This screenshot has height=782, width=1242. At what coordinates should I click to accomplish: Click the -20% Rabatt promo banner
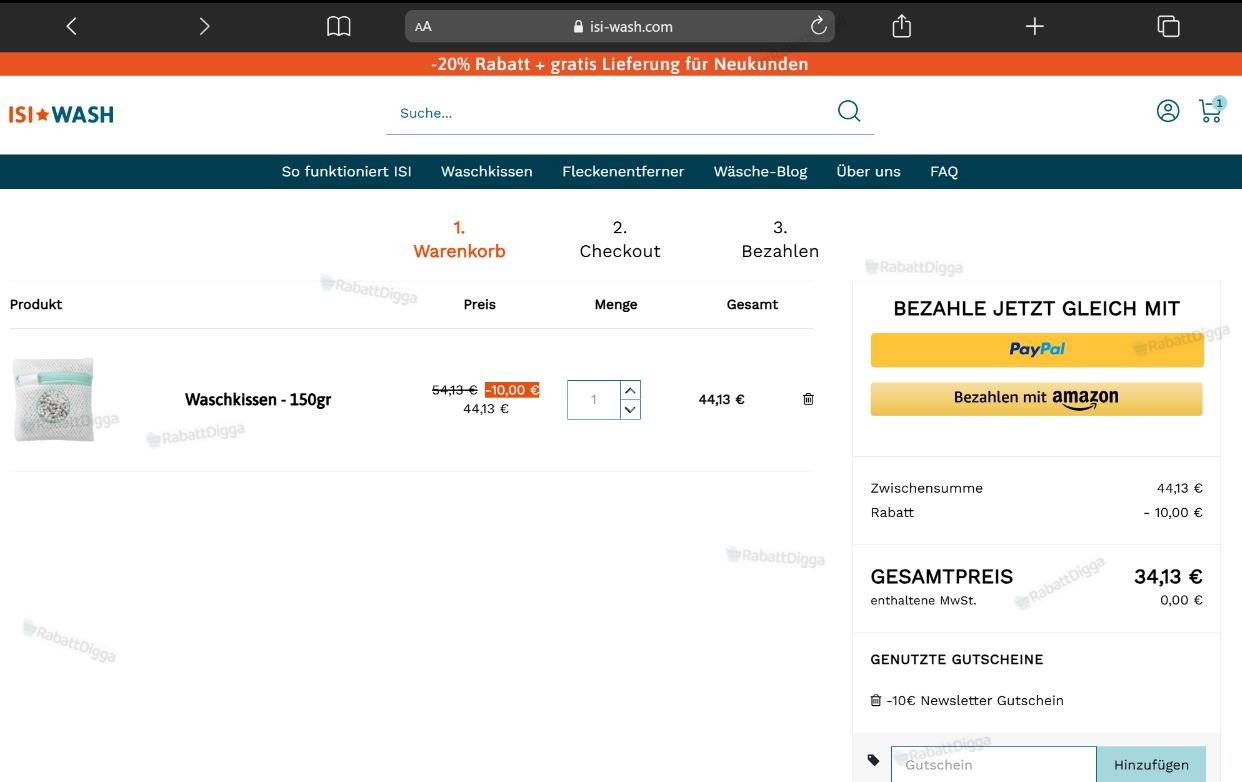(x=620, y=64)
